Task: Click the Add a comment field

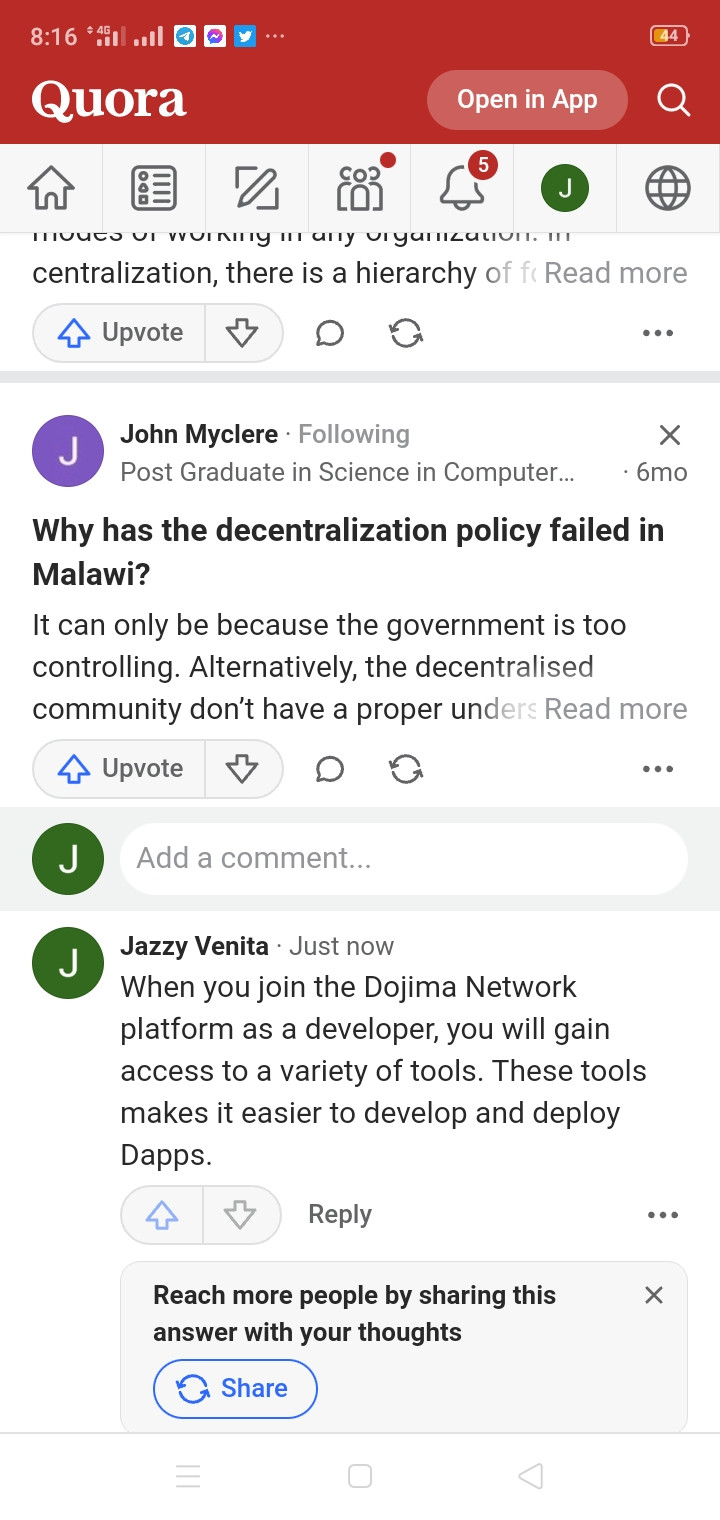Action: [404, 858]
